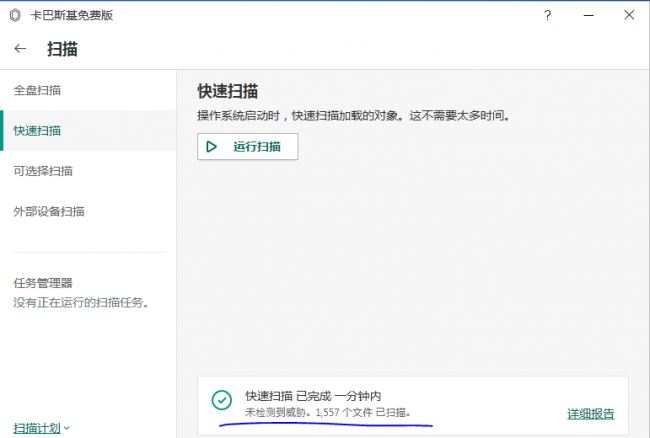Select the 快速扫描 tab
Image resolution: width=650 pixels, height=438 pixels.
(x=88, y=131)
